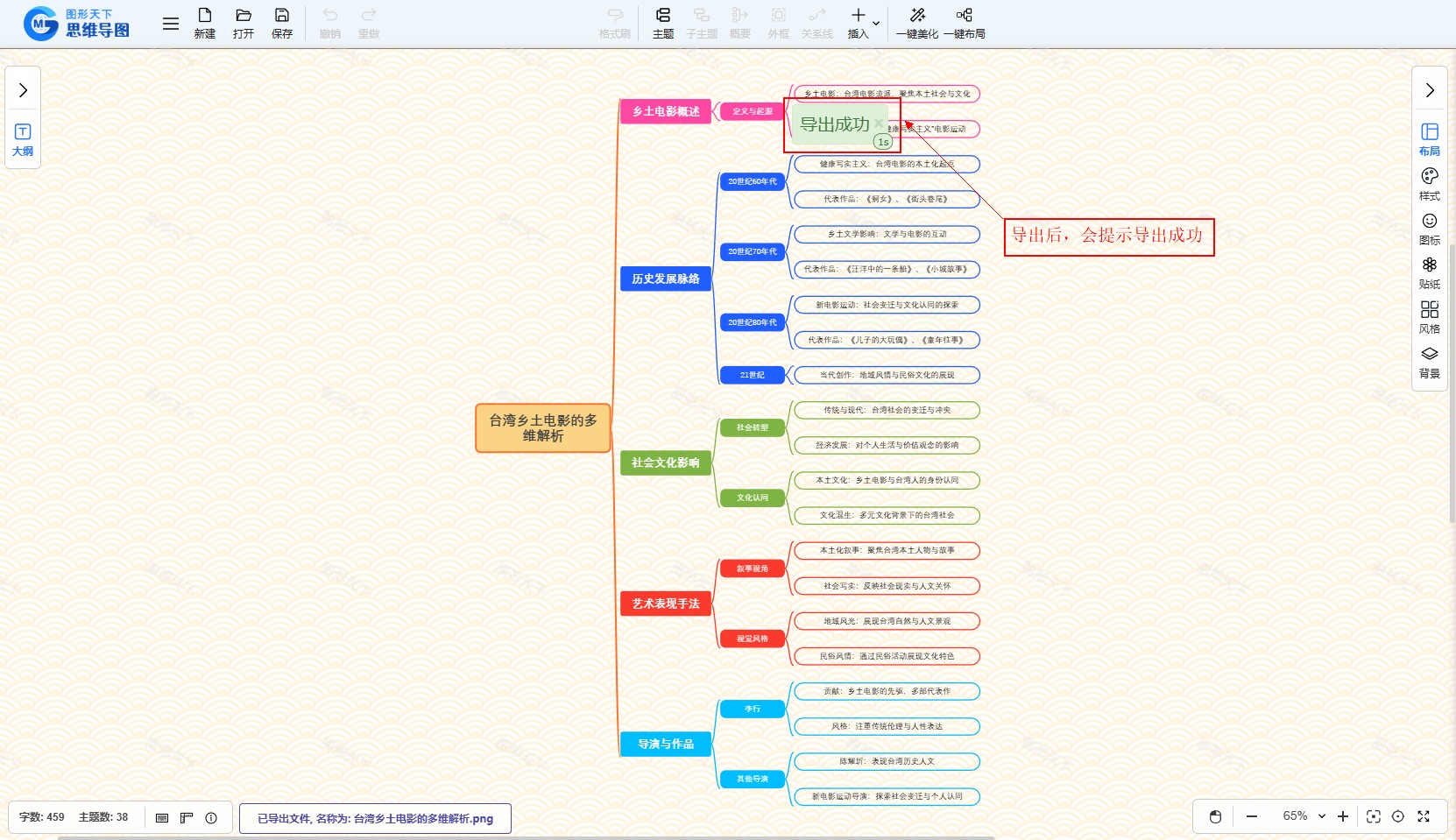Open the 样式 style panel
Image resolution: width=1456 pixels, height=840 pixels.
point(1429,184)
